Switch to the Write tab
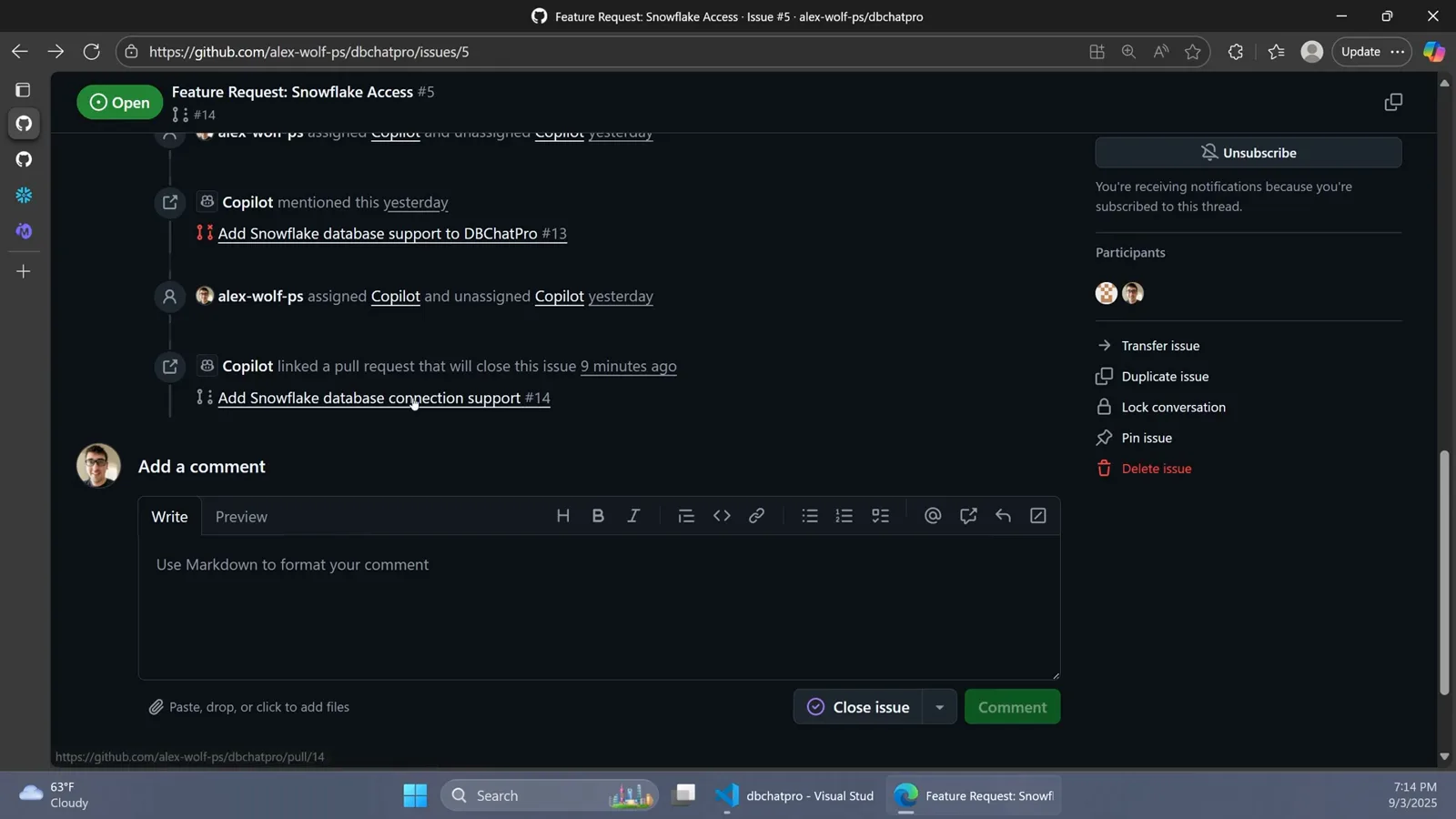The height and width of the screenshot is (819, 1456). coord(169,516)
